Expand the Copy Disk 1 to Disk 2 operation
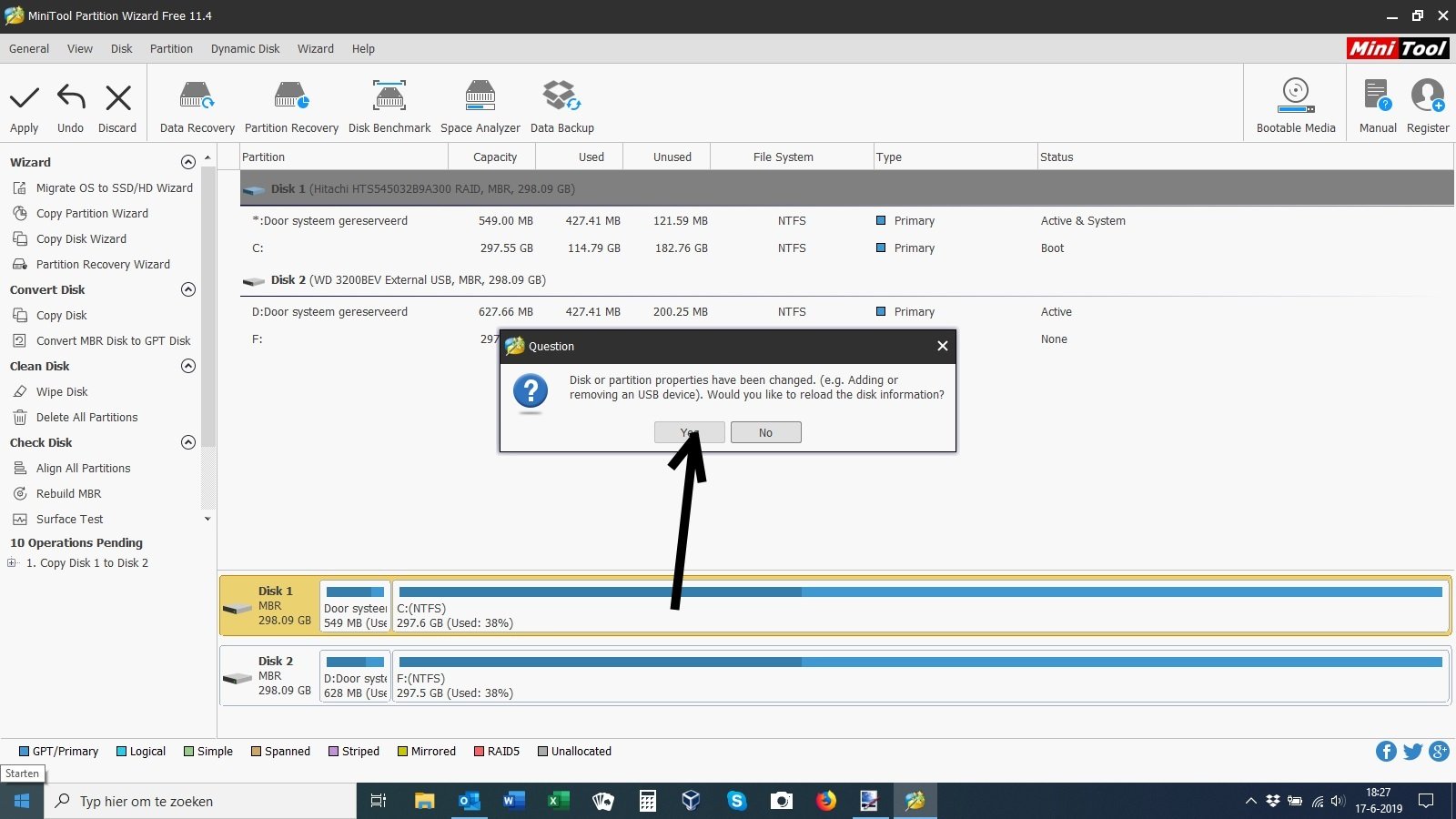Image resolution: width=1456 pixels, height=819 pixels. coord(12,563)
